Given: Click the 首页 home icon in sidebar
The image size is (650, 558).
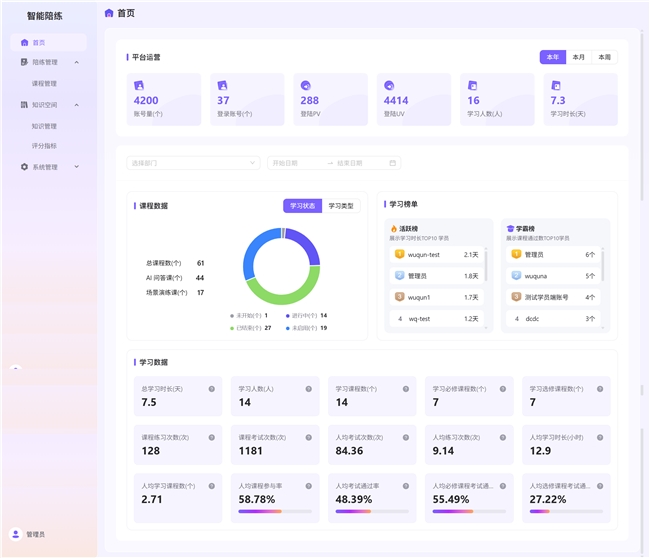Looking at the screenshot, I should click(25, 43).
